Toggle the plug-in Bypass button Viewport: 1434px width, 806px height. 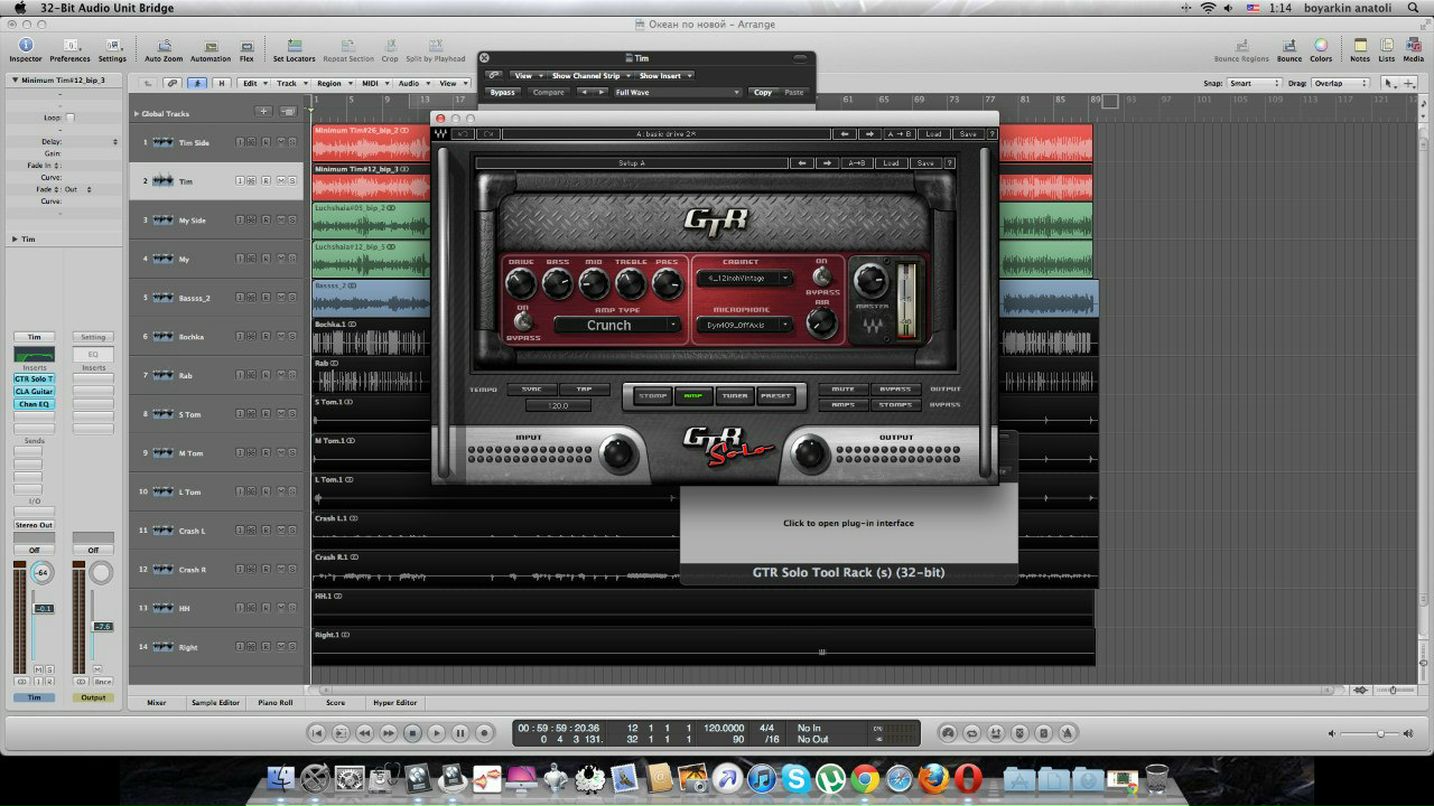tap(502, 92)
